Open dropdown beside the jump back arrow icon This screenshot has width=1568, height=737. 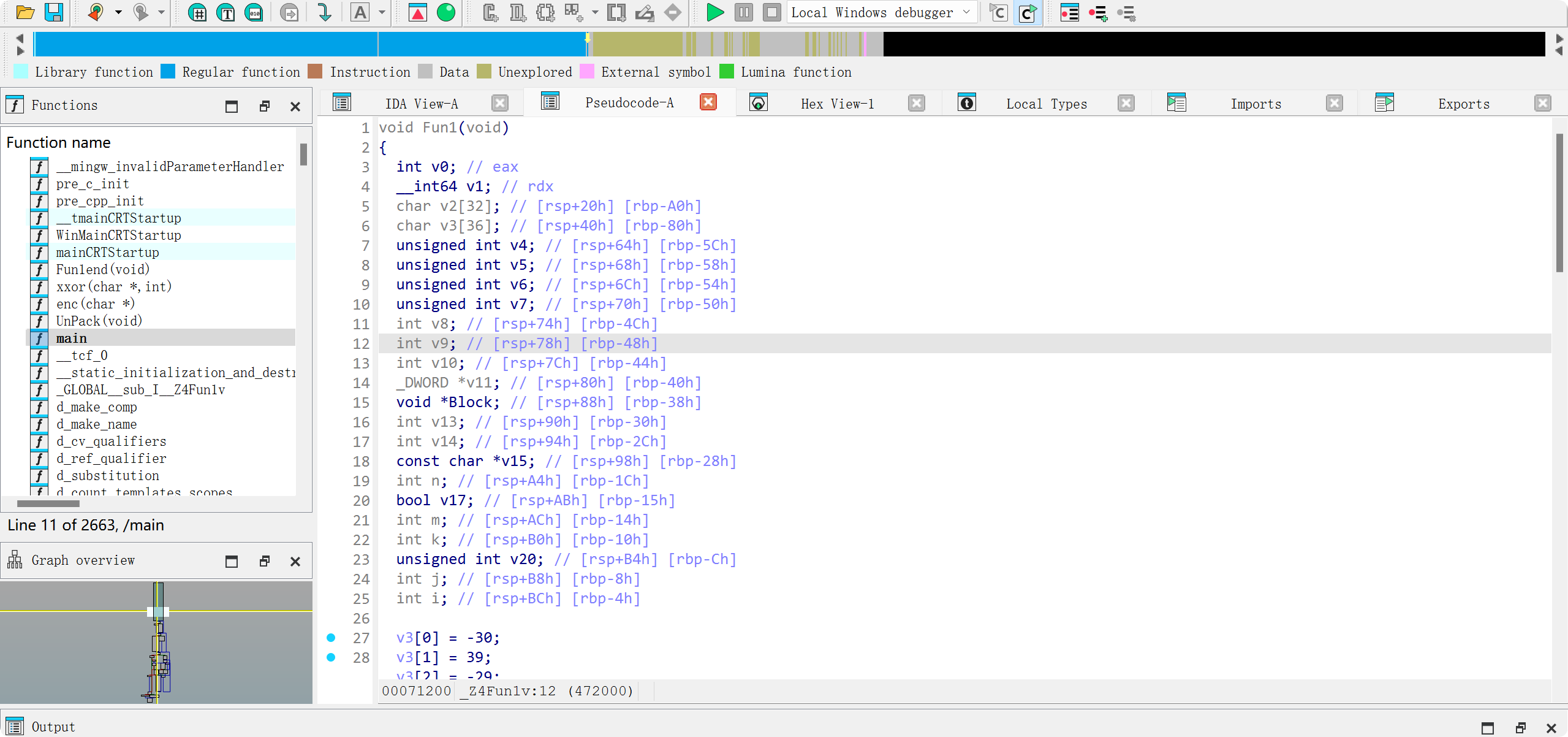pyautogui.click(x=118, y=12)
